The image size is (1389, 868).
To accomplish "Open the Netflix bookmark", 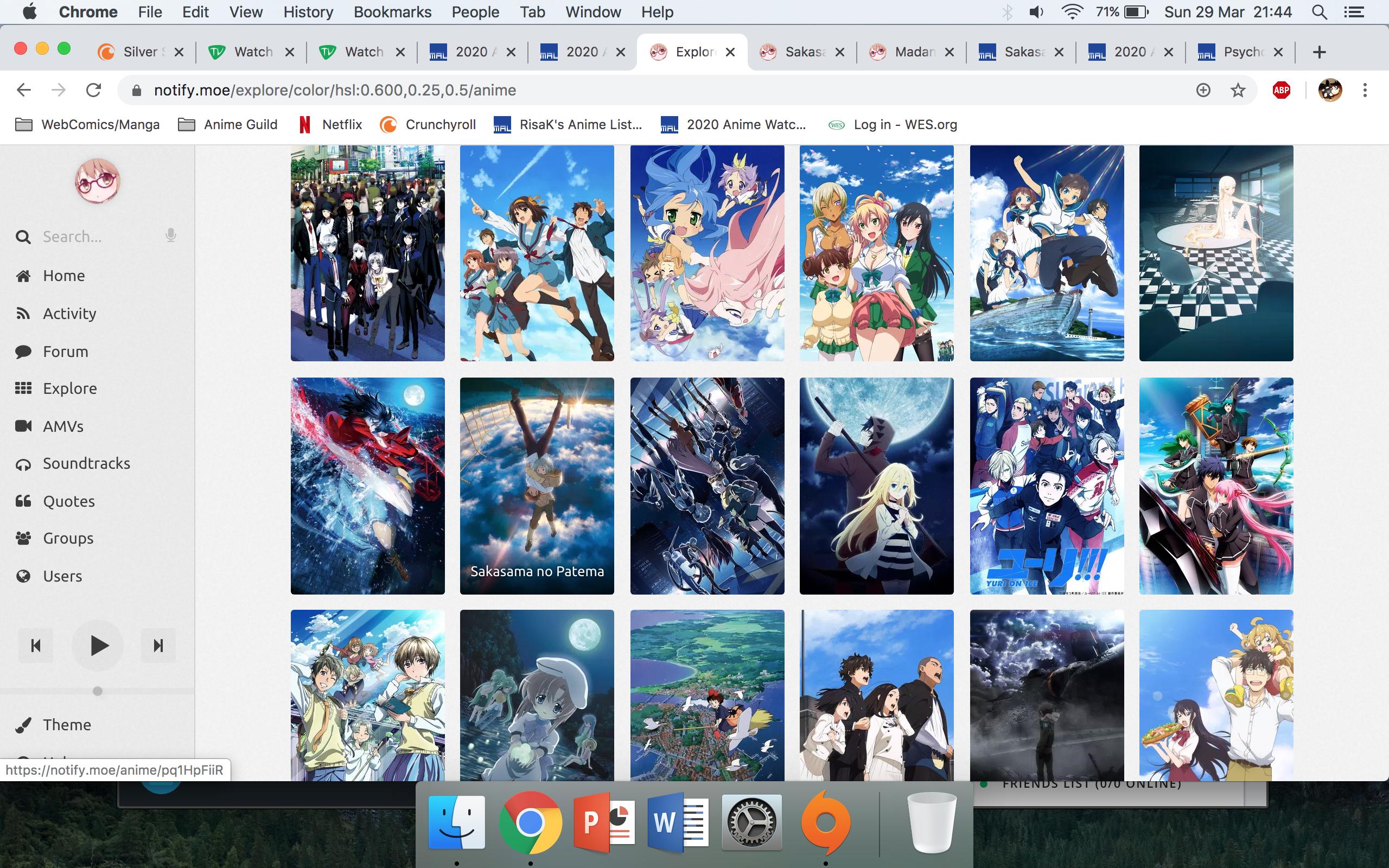I will click(x=330, y=125).
